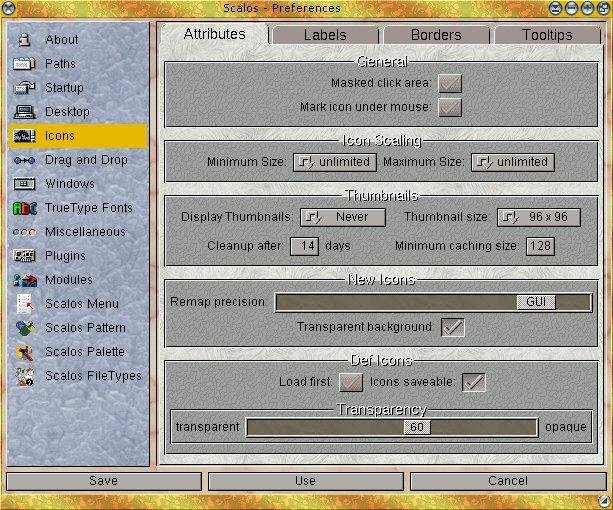This screenshot has width=613, height=510.
Task: Open the Display Thumbnails dropdown
Action: (x=343, y=217)
